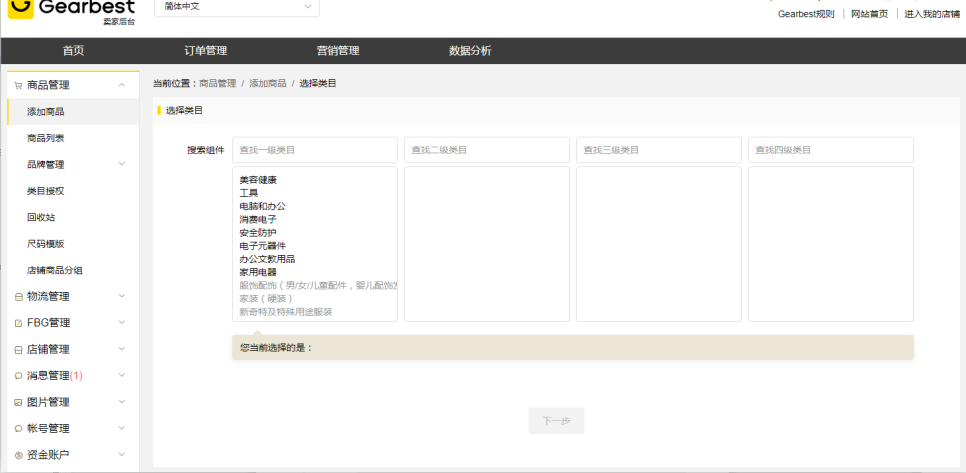This screenshot has width=966, height=473.
Task: Click the Gearbest logo
Action: point(71,11)
